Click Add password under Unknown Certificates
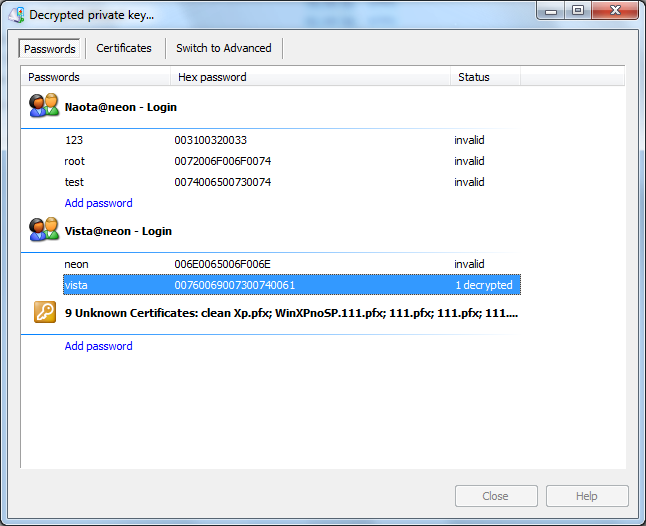The width and height of the screenshot is (646, 526). pos(98,346)
